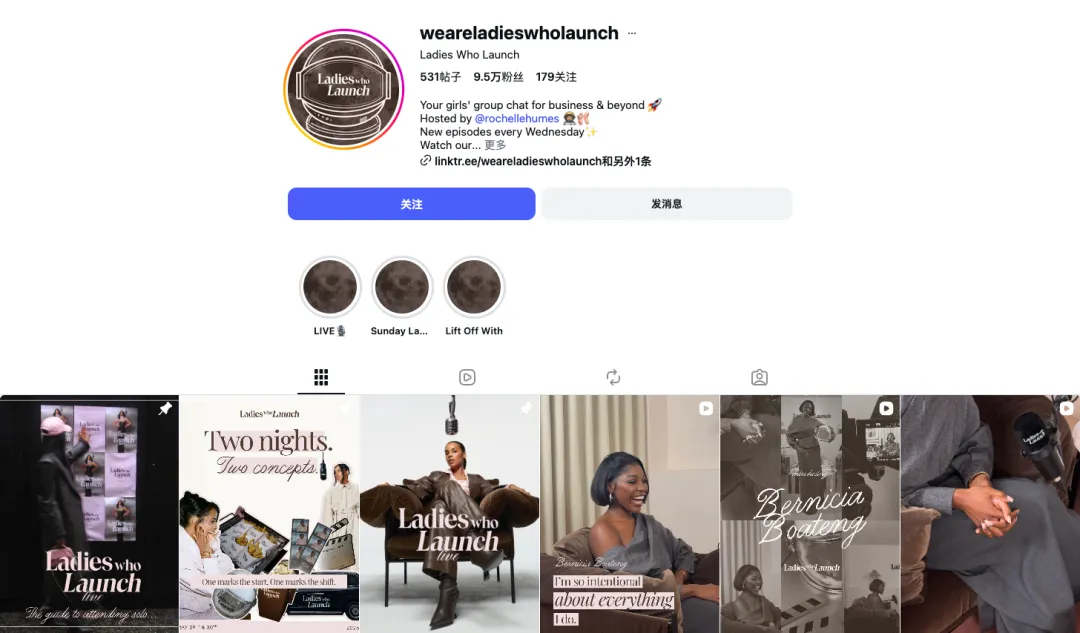Show the 179关注 following list
The height and width of the screenshot is (633, 1080).
[556, 77]
